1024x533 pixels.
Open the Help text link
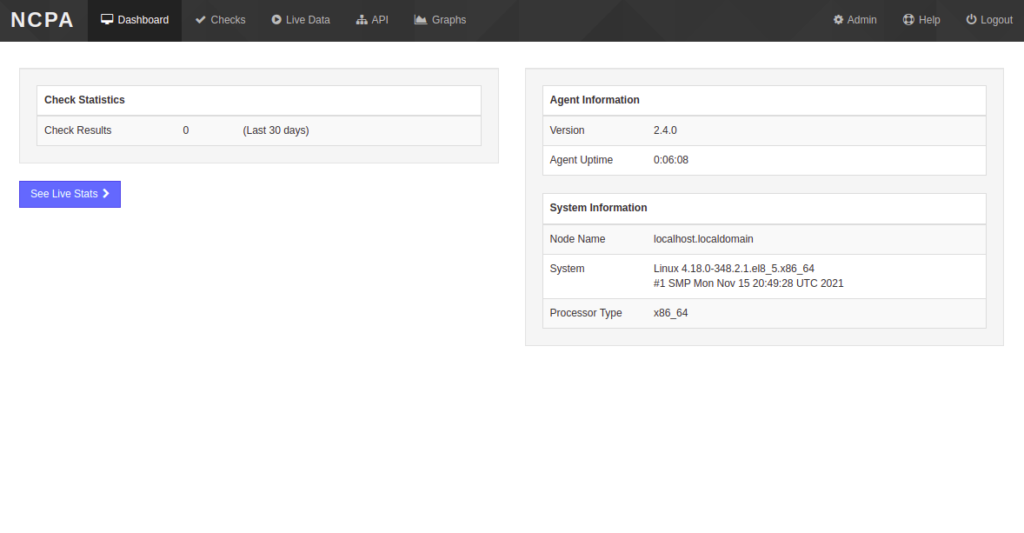pos(929,20)
